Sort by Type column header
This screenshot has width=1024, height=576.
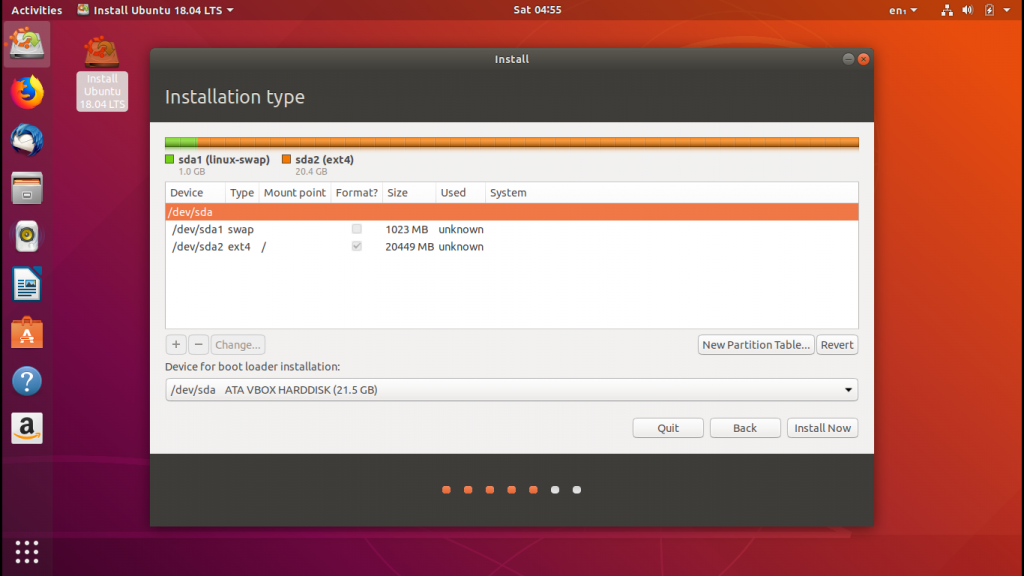(242, 193)
